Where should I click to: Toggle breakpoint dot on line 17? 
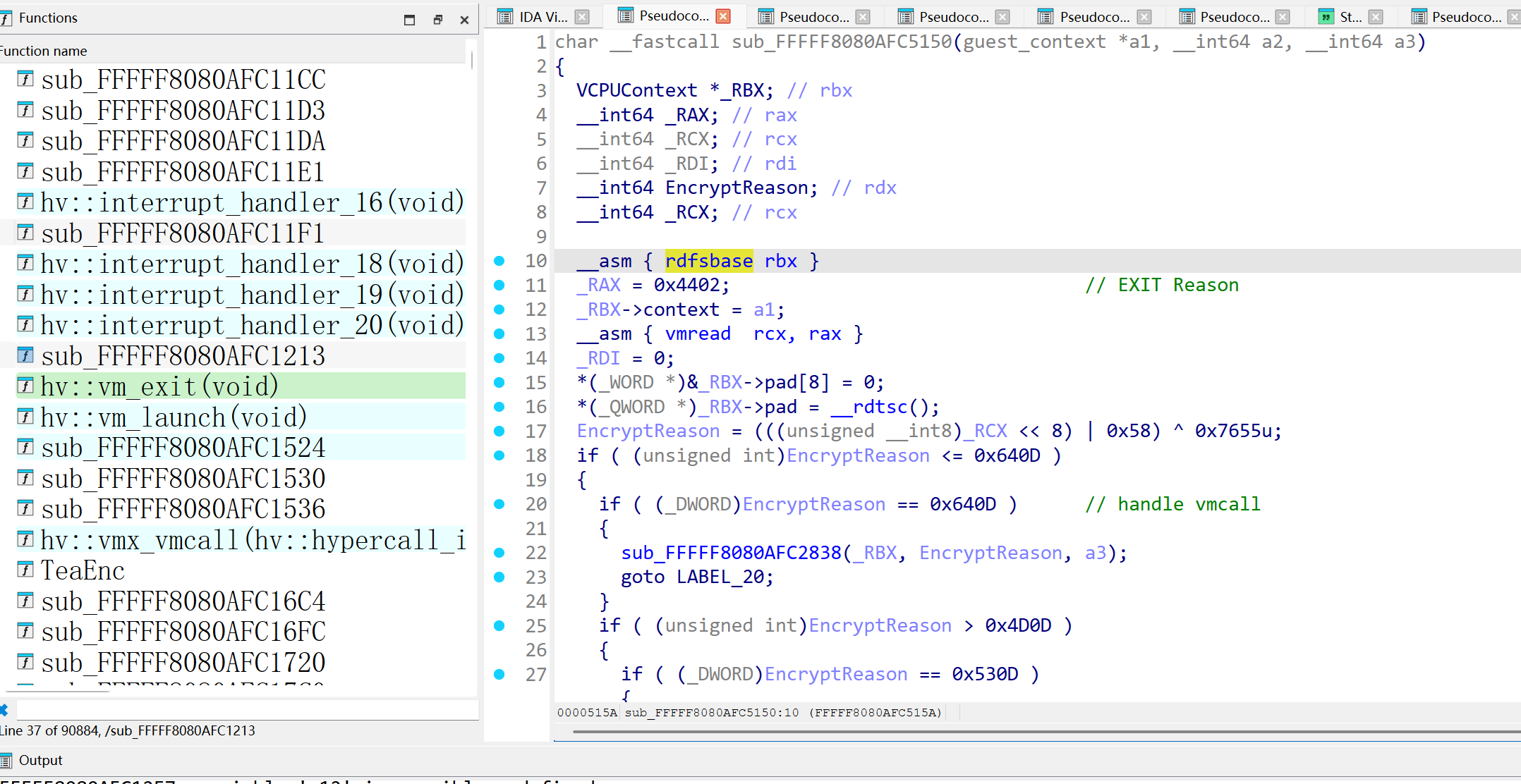[499, 431]
